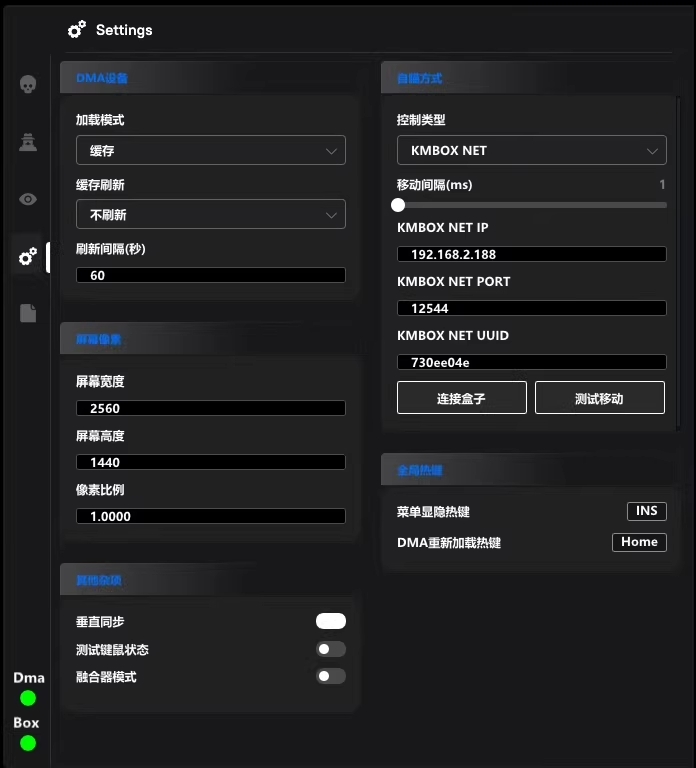Click the KMBOX NET IP input field

click(x=531, y=254)
